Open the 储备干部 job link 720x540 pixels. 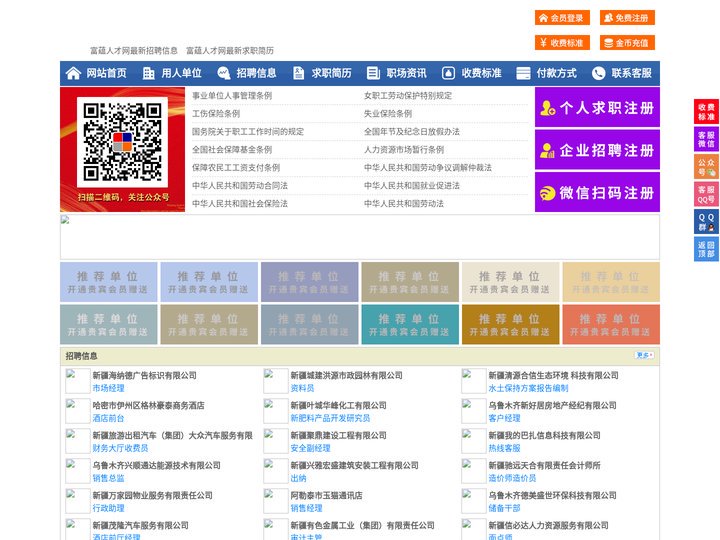504,508
